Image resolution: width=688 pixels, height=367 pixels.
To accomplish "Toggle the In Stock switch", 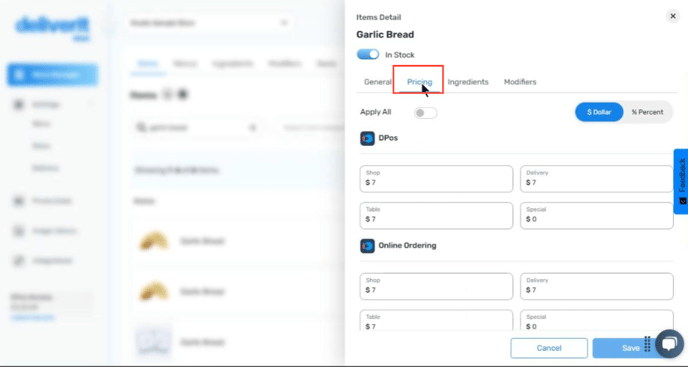I will pos(368,54).
